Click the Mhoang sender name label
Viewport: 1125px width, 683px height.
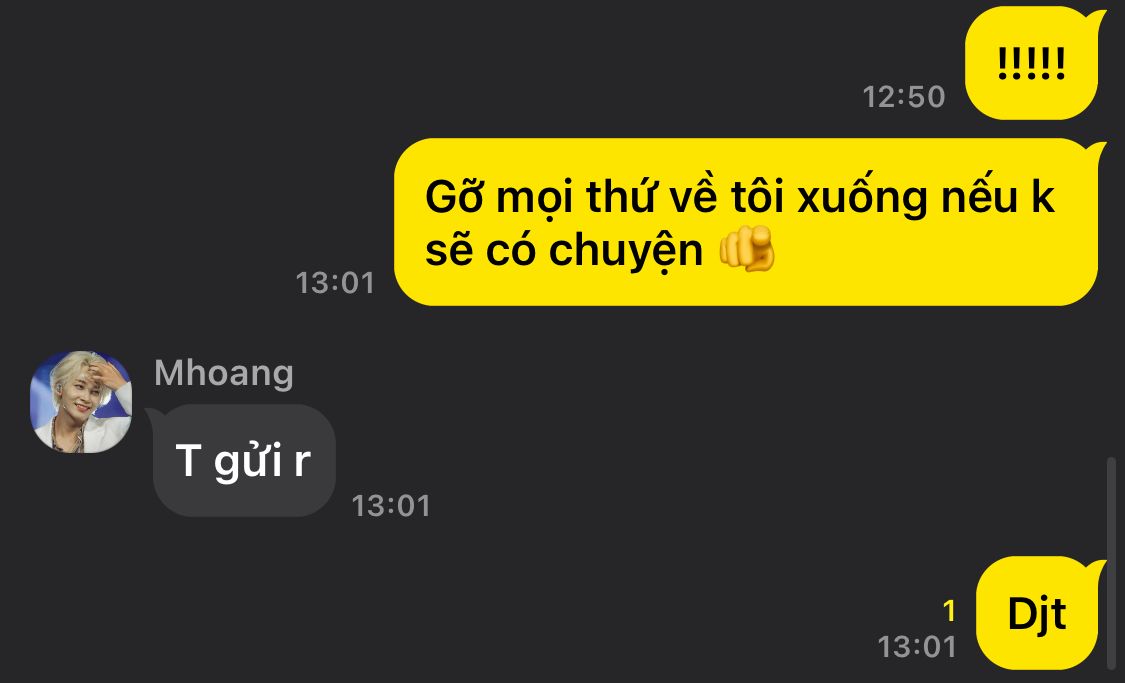[224, 373]
